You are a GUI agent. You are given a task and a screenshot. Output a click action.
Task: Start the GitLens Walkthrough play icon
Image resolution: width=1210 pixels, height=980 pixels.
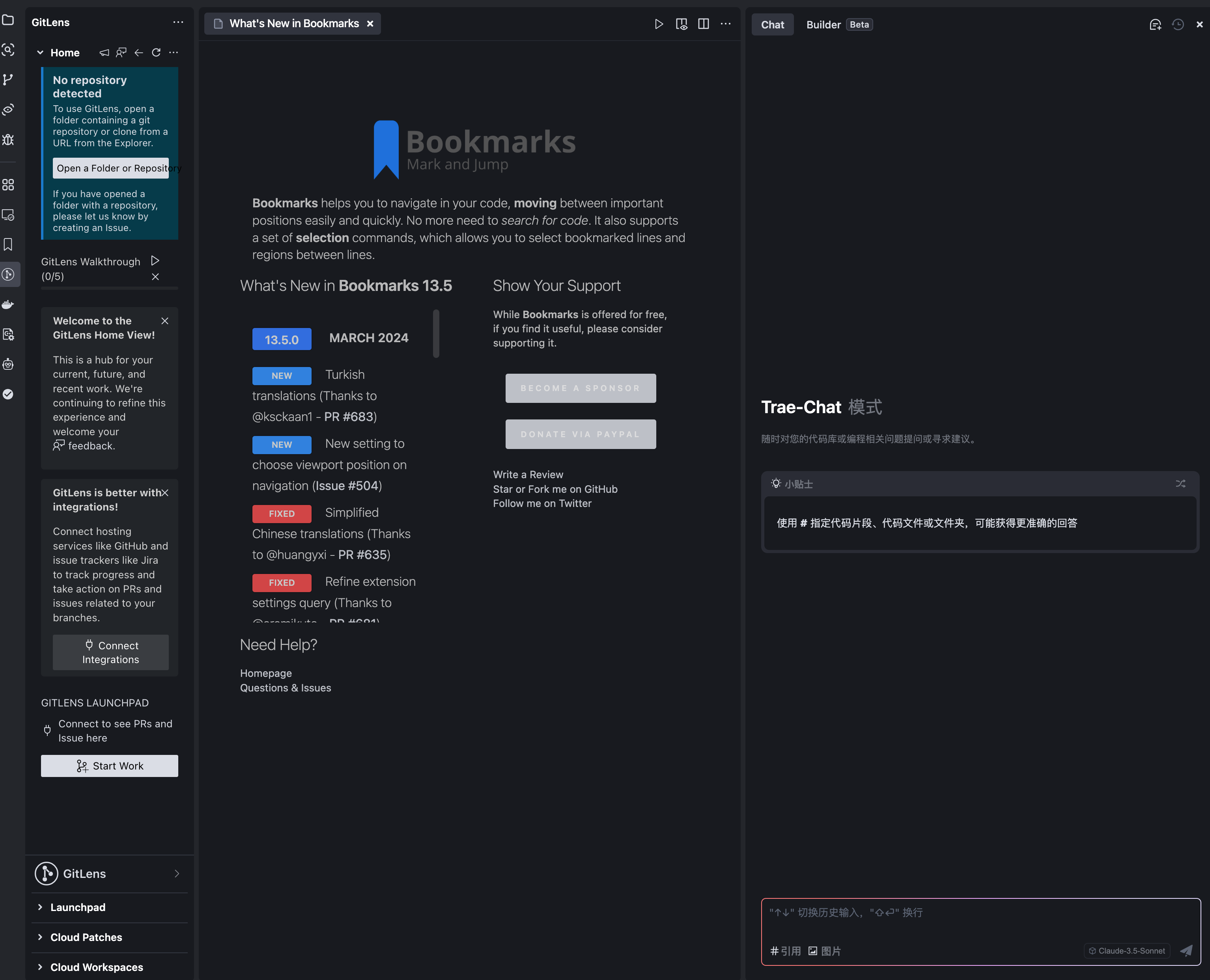(x=155, y=261)
